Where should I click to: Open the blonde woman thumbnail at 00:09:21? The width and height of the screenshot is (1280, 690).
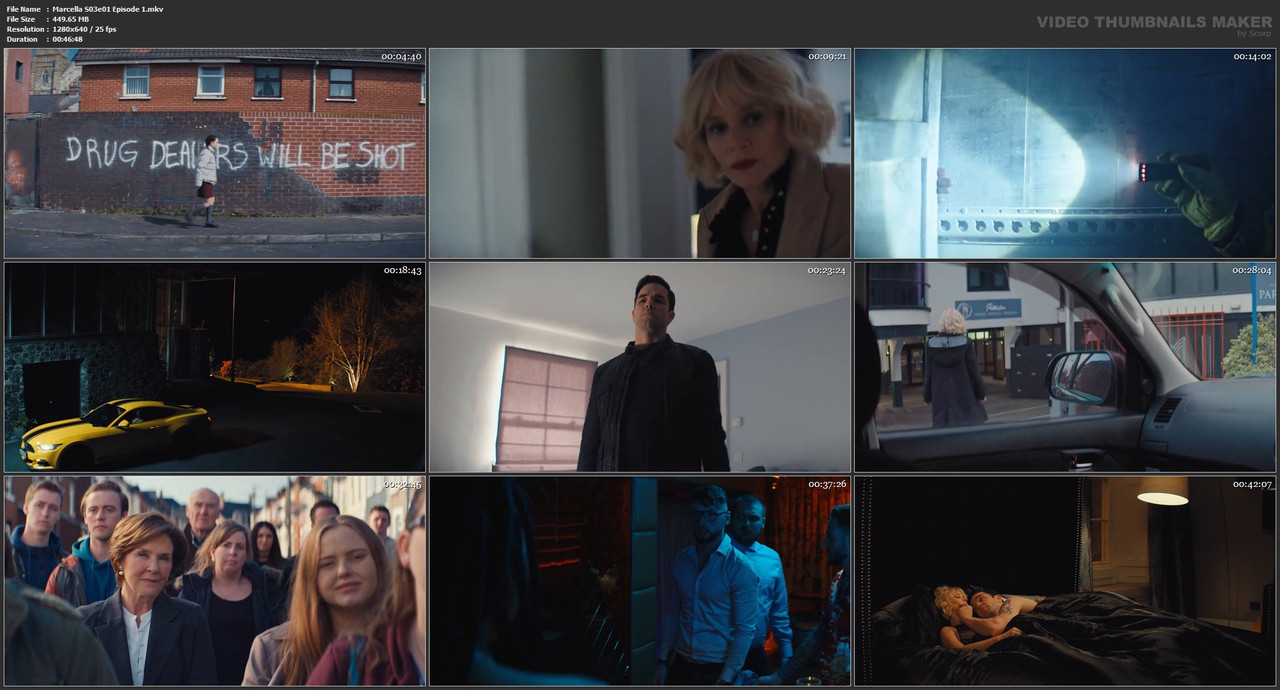coord(640,153)
